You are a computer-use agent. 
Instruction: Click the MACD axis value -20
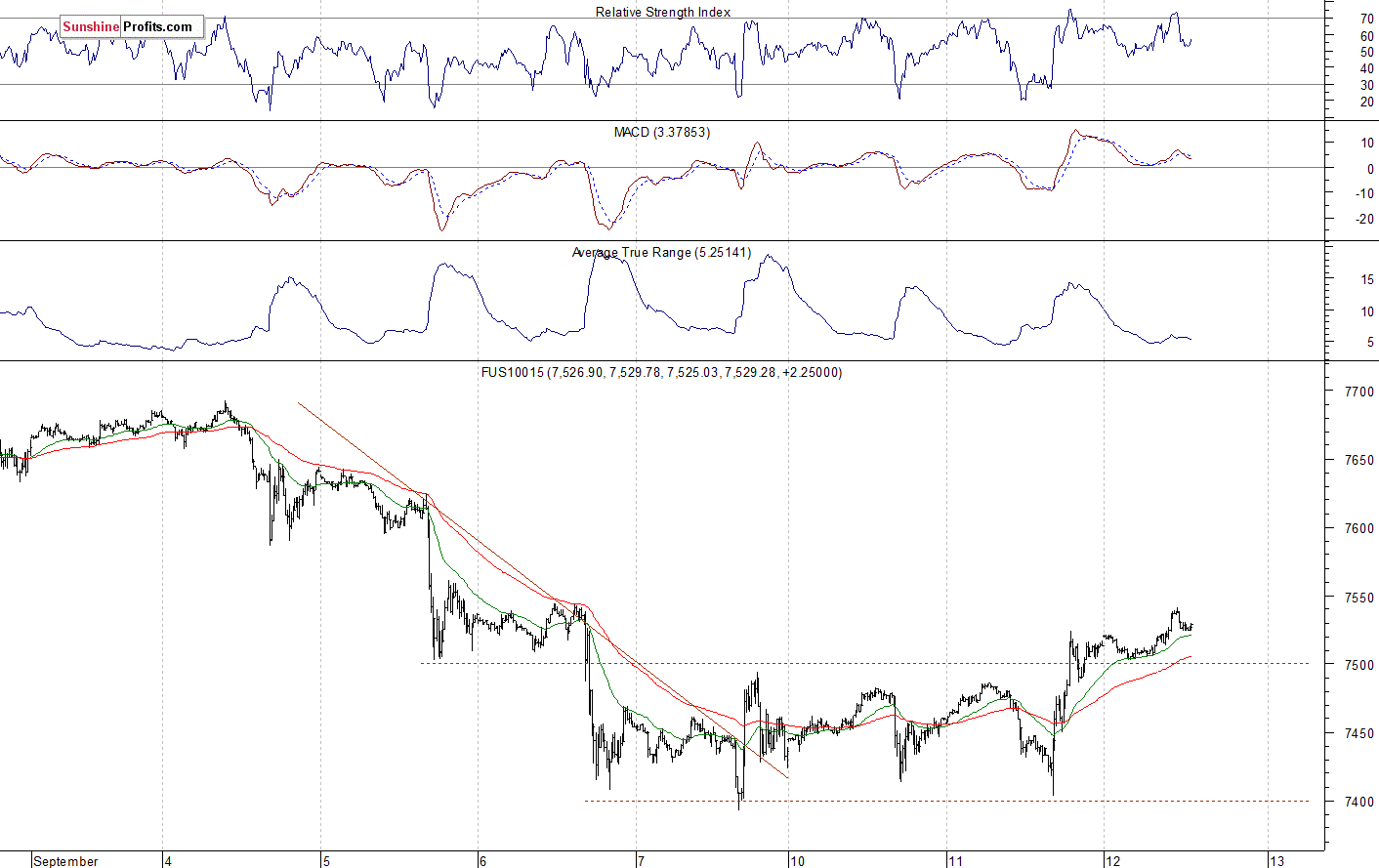(x=1364, y=219)
